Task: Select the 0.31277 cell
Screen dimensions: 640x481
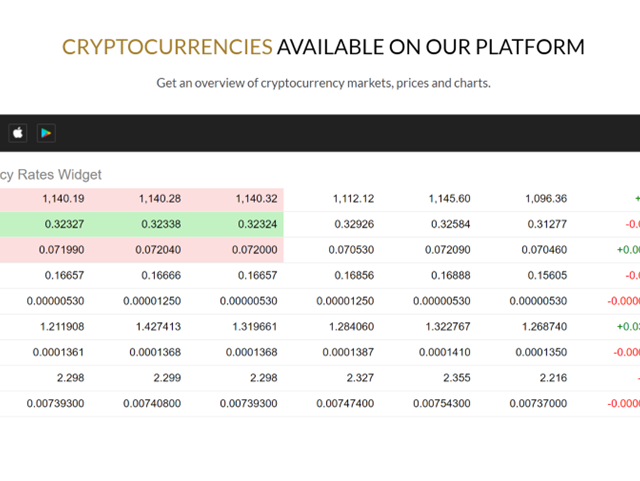Action: point(545,224)
